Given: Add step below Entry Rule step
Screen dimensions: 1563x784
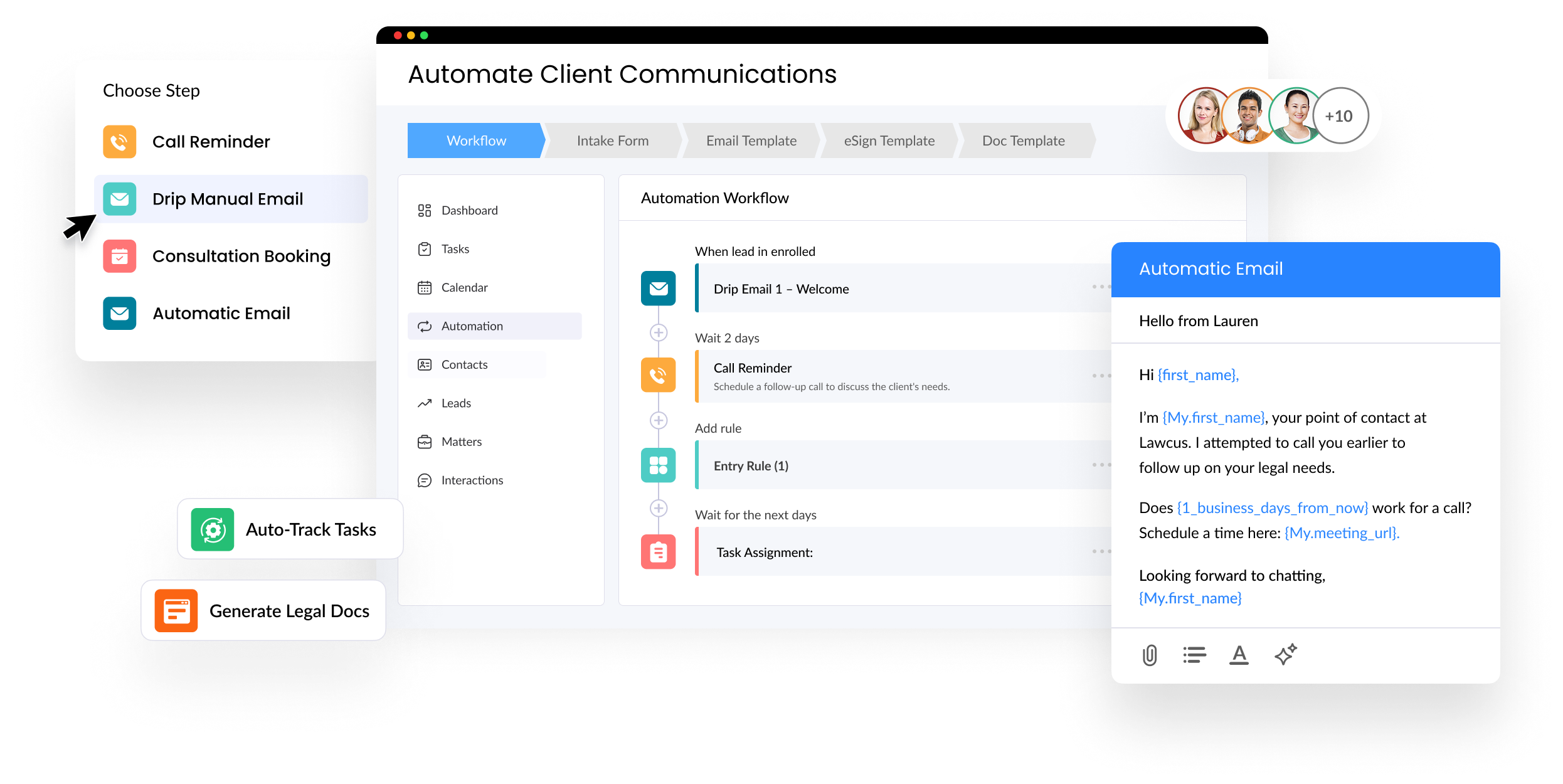Looking at the screenshot, I should pyautogui.click(x=658, y=508).
